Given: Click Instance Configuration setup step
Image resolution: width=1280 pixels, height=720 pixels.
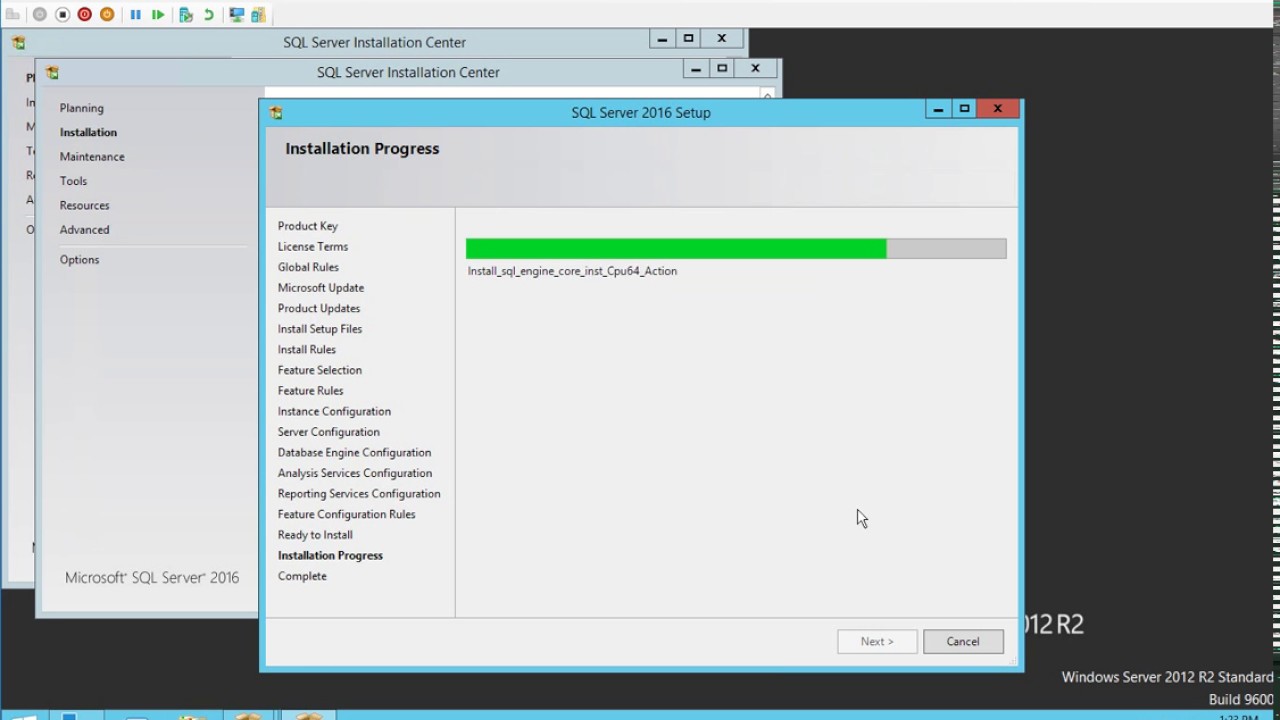Looking at the screenshot, I should 334,412.
